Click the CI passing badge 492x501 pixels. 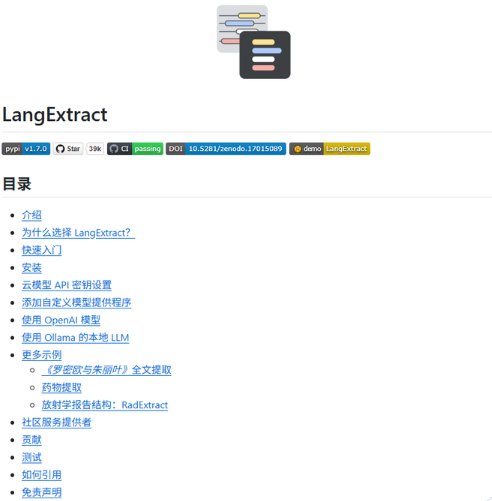tap(135, 149)
